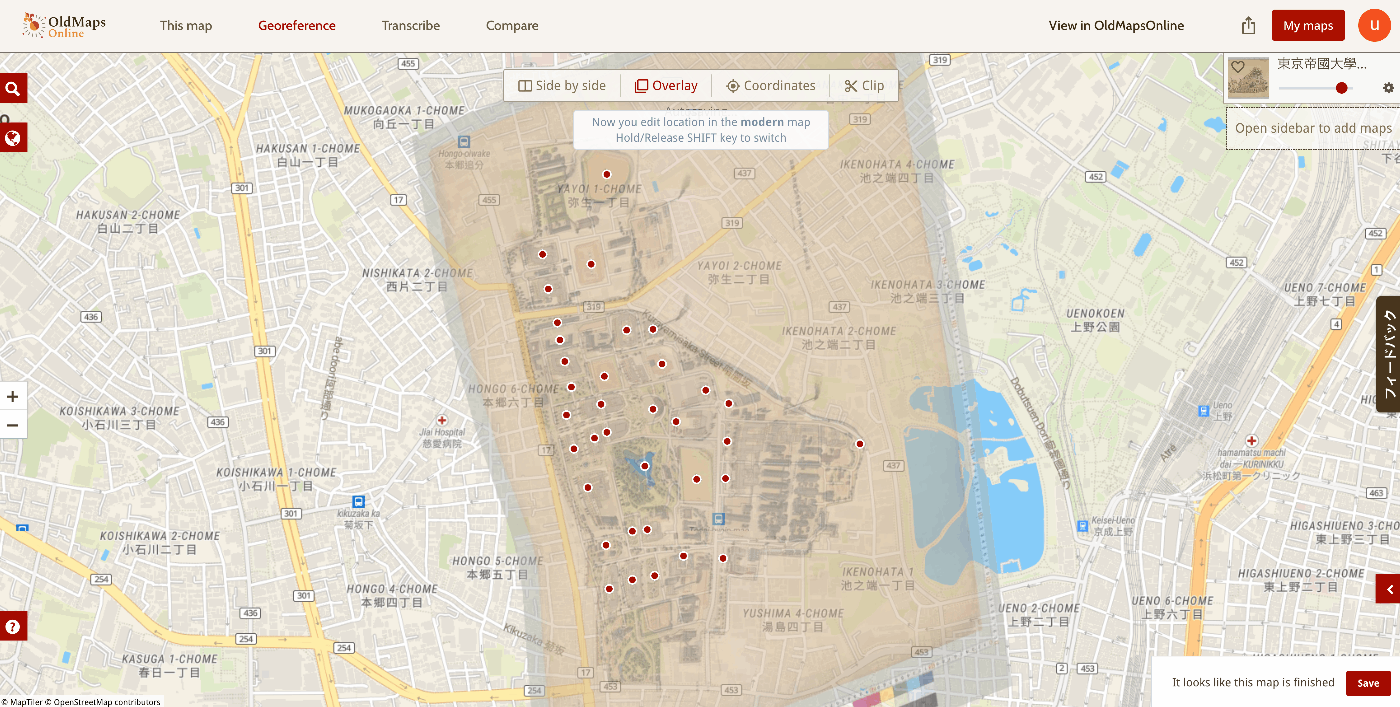Image resolution: width=1400 pixels, height=707 pixels.
Task: Click the share icon in the header
Action: coord(1248,26)
